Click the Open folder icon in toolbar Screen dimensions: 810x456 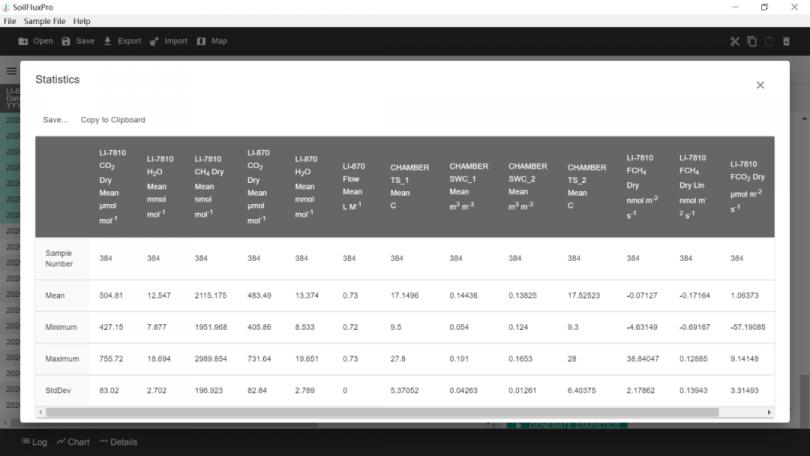23,41
